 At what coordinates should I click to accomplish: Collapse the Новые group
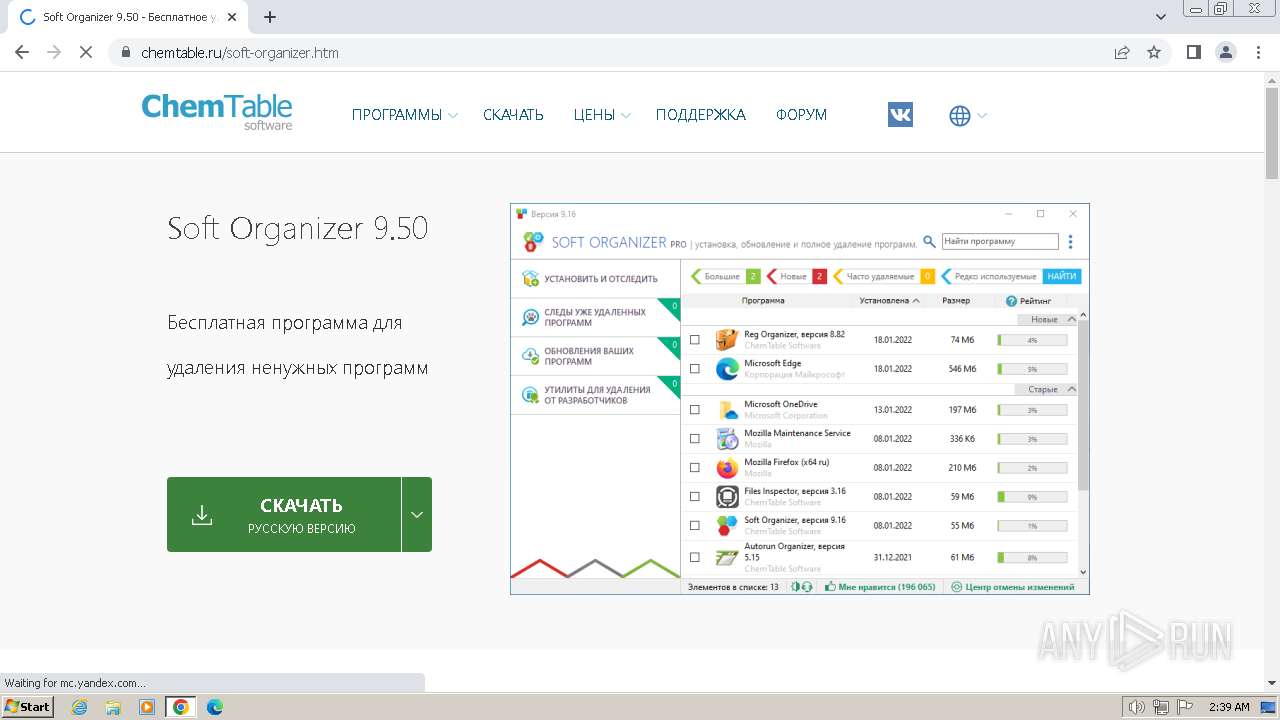pyautogui.click(x=1071, y=319)
